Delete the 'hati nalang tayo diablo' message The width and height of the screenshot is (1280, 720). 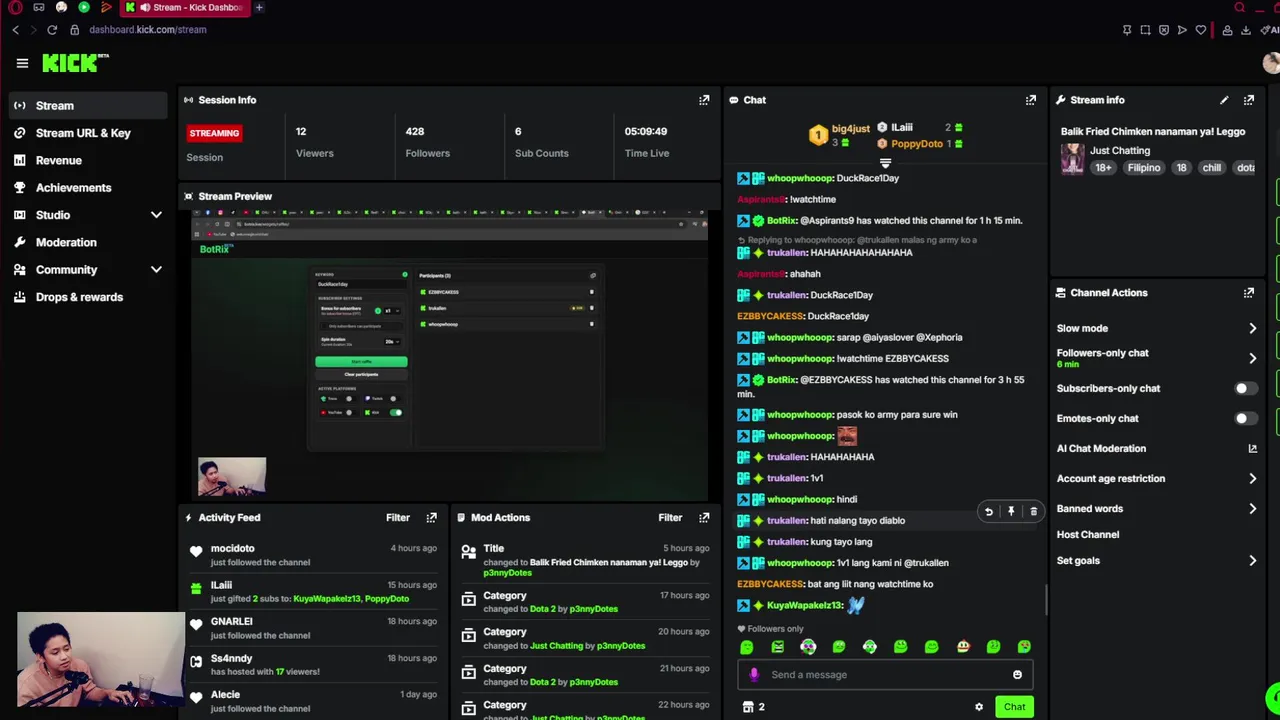[x=1033, y=512]
